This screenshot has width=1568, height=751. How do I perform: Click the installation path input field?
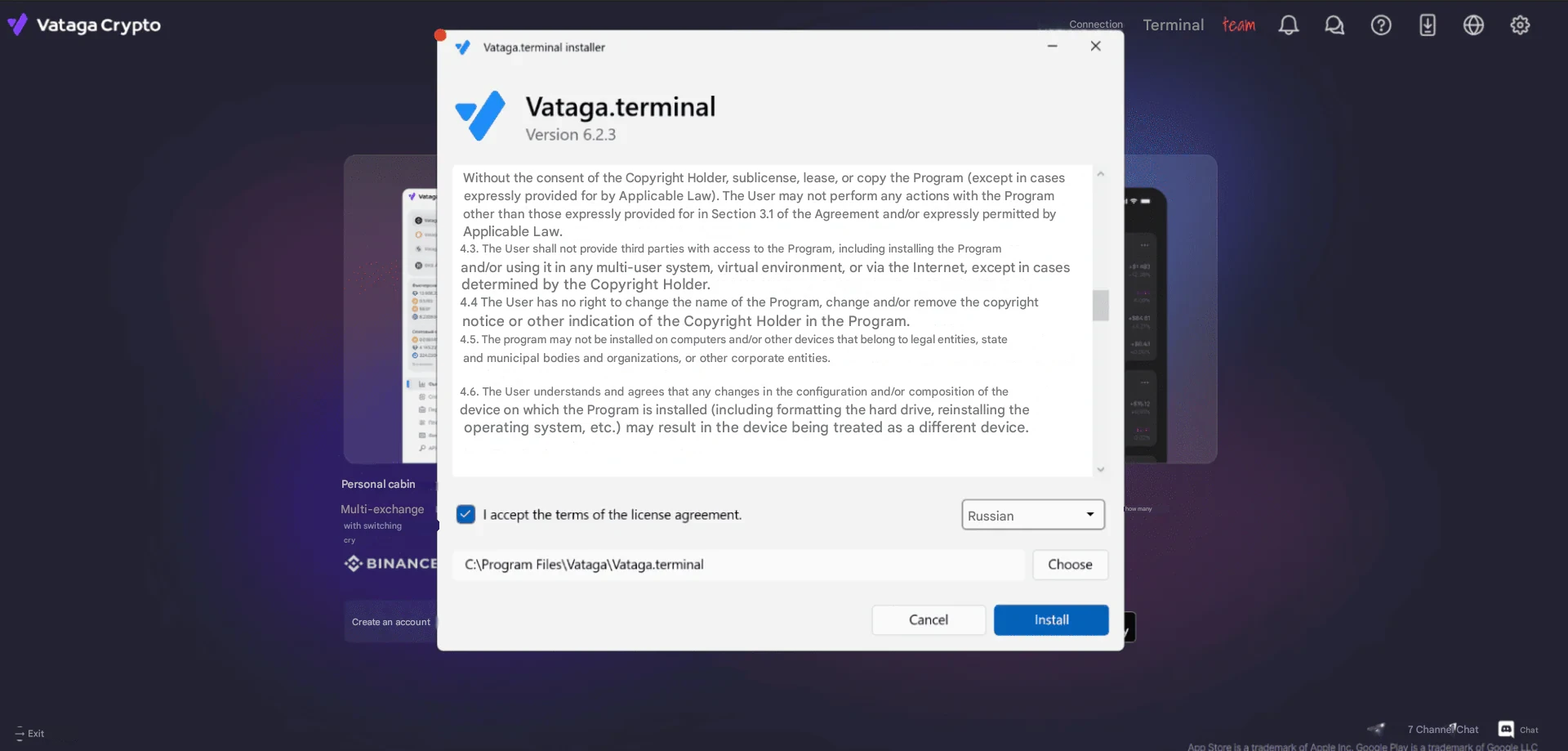click(x=738, y=565)
